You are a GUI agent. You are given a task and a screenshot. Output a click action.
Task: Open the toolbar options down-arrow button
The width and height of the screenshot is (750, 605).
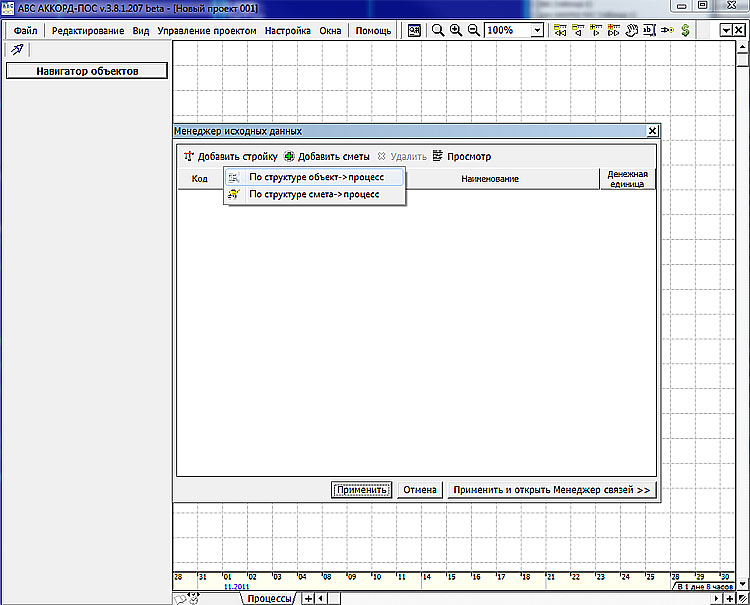[726, 30]
